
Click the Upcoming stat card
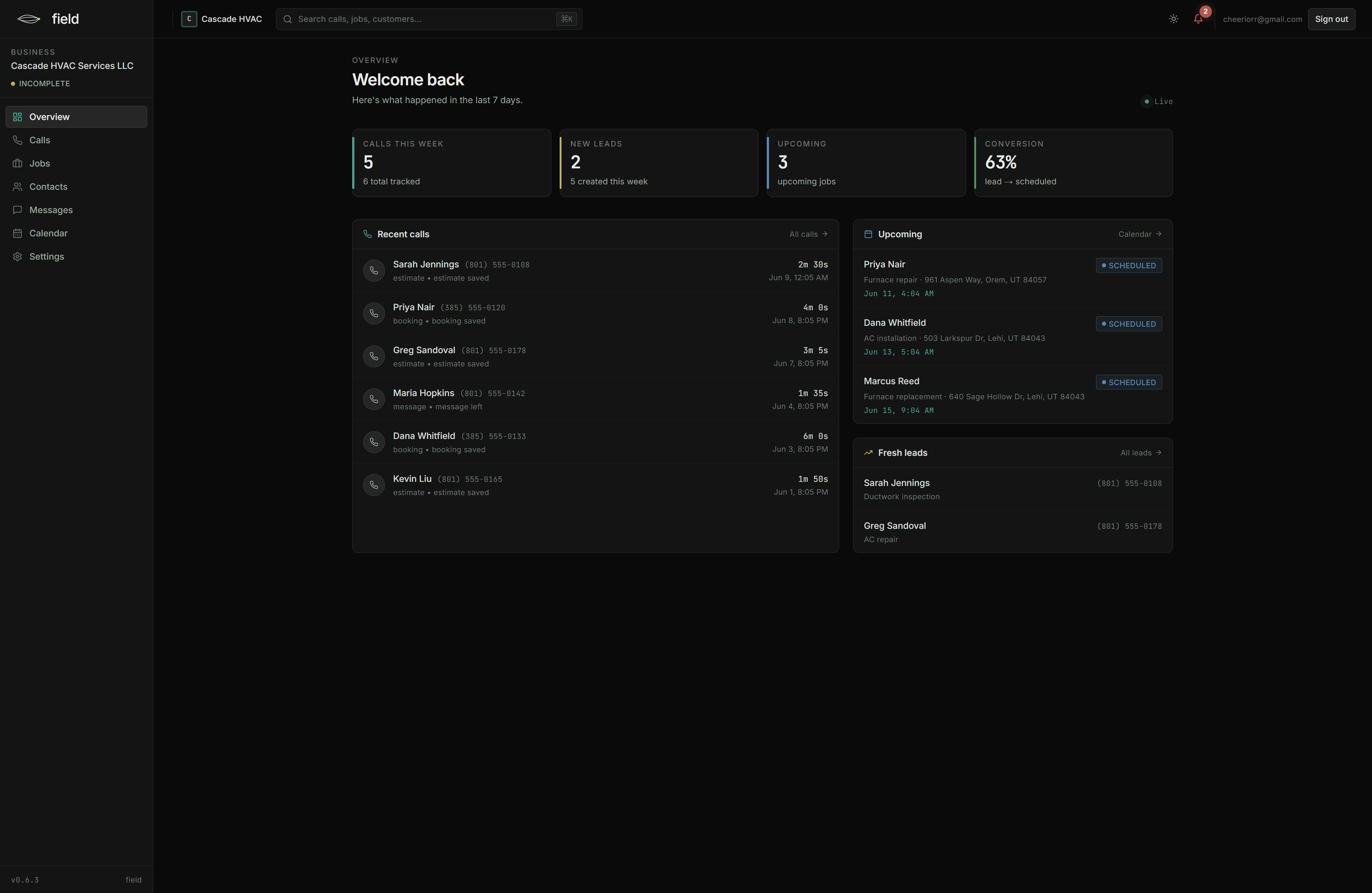tap(866, 163)
